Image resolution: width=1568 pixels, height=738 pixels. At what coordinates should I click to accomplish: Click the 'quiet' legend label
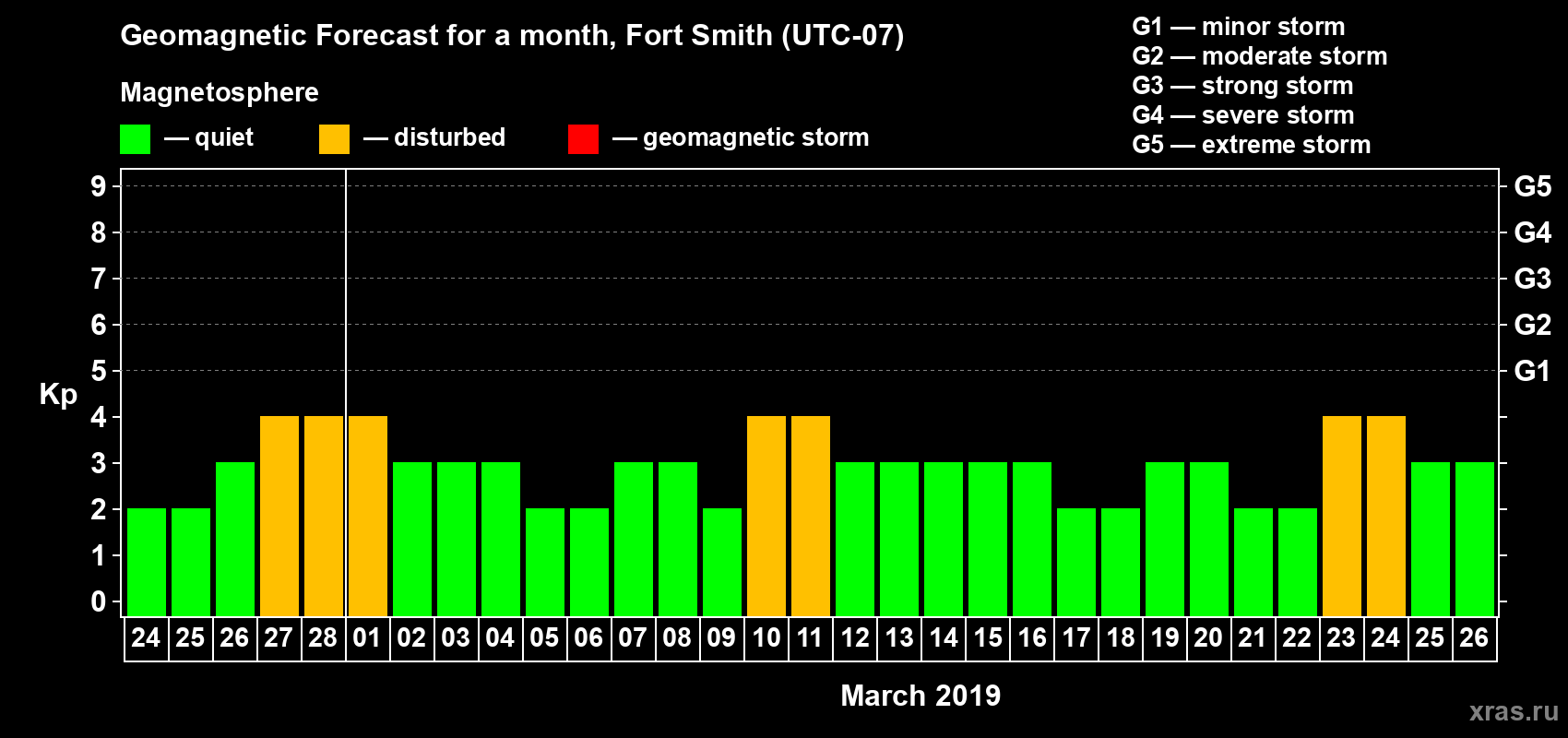[224, 137]
